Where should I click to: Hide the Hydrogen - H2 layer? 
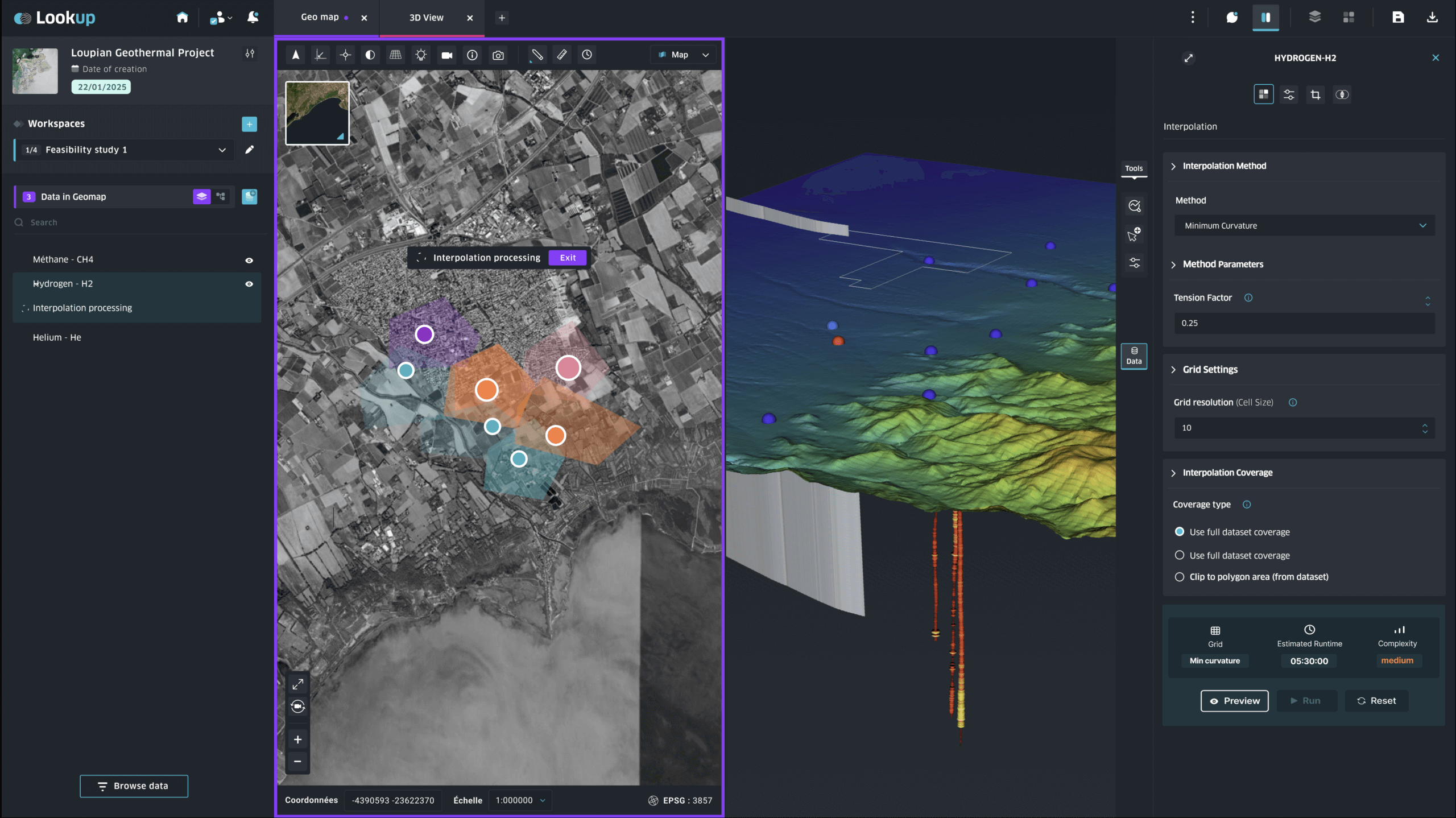pyautogui.click(x=249, y=284)
